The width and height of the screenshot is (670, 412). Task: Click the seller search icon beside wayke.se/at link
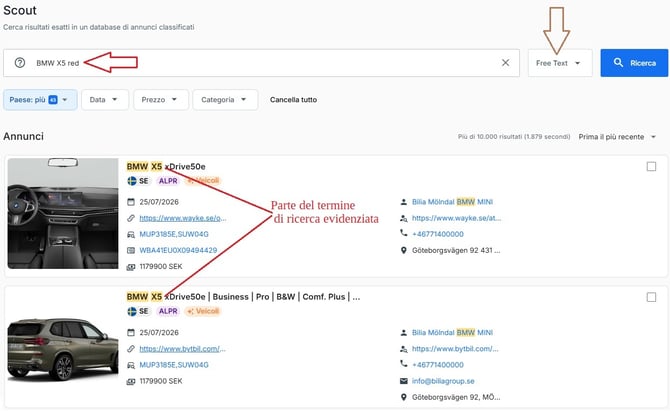(x=403, y=218)
